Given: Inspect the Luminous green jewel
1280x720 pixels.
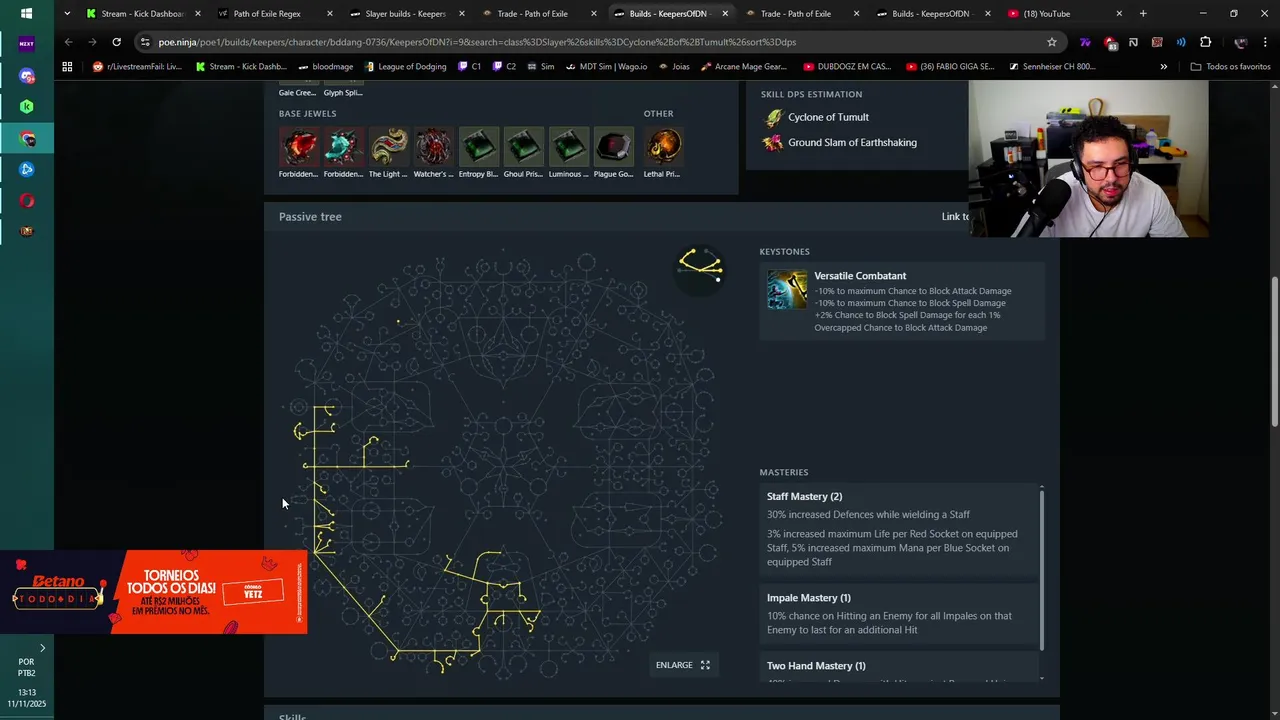Looking at the screenshot, I should [568, 147].
